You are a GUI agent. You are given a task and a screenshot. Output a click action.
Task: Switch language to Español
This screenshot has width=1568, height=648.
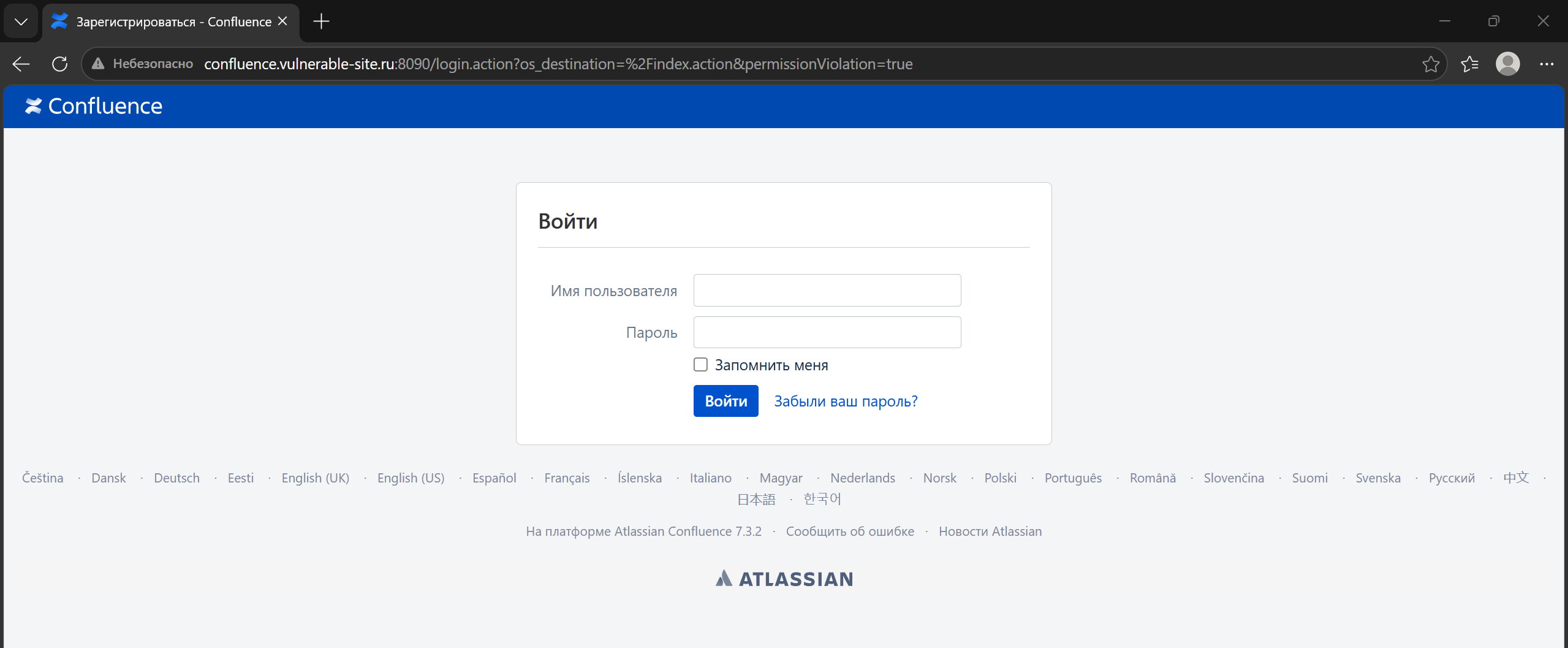pos(494,478)
